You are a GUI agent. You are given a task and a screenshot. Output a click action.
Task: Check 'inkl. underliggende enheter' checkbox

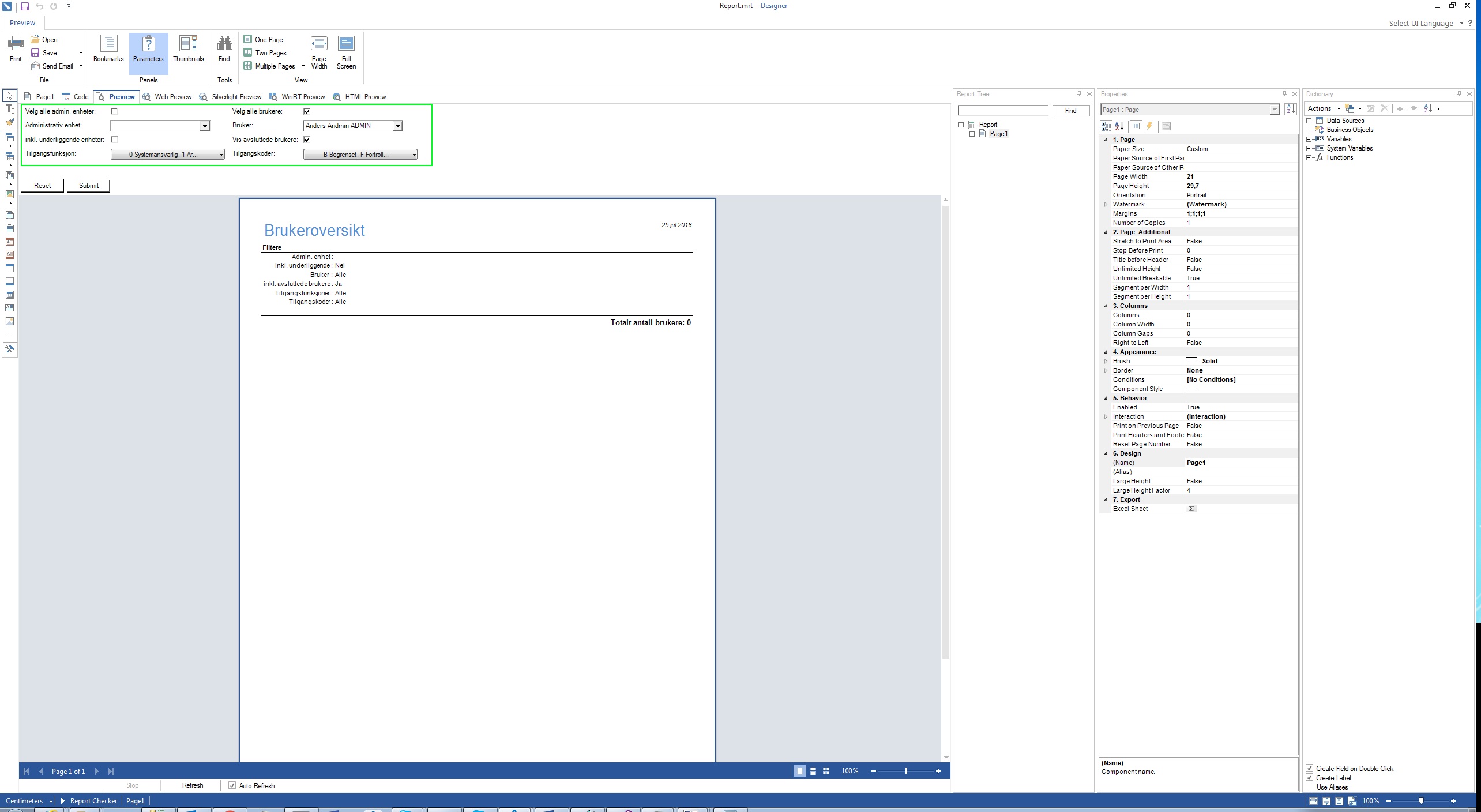tap(114, 140)
